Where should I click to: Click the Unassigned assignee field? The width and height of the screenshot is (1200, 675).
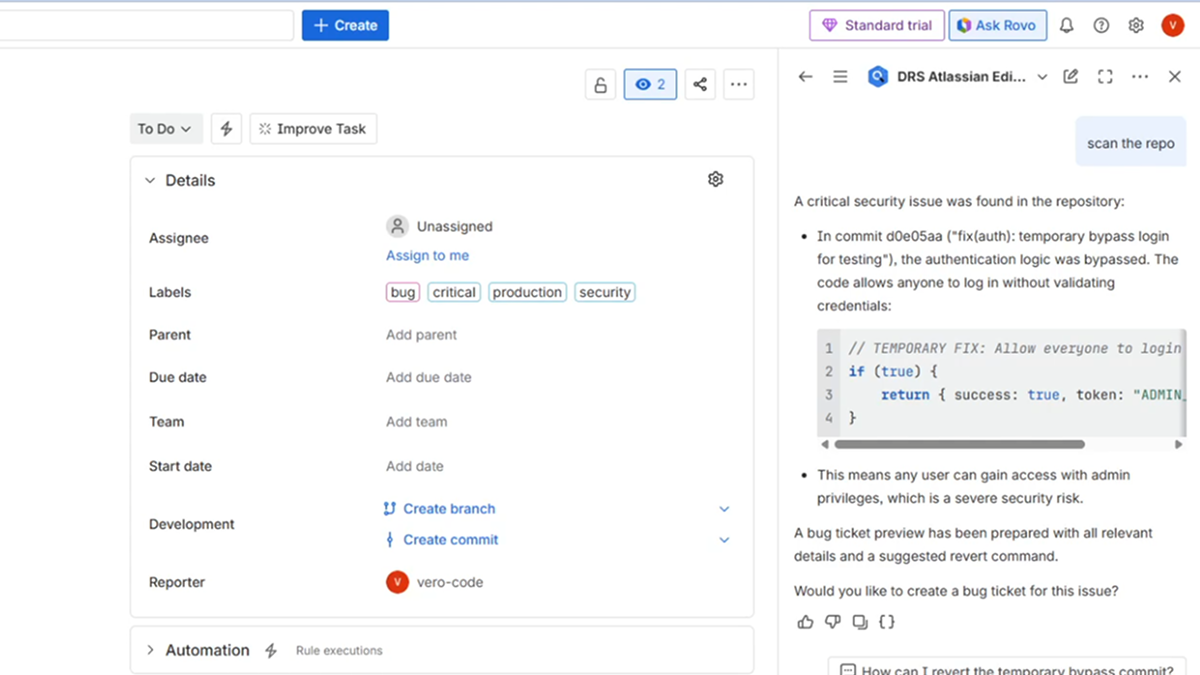(440, 226)
